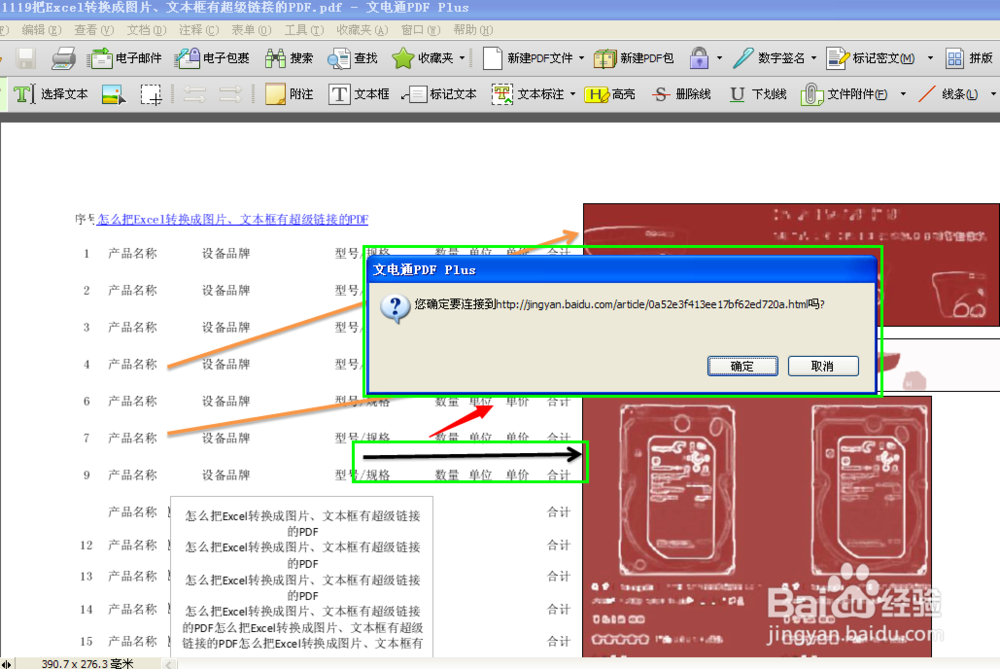Click 取消 to cancel the dialog

point(823,366)
